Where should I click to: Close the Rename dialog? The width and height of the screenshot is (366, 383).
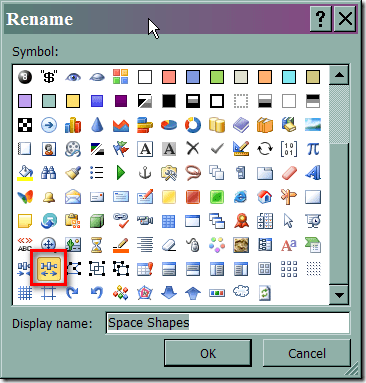(x=345, y=19)
